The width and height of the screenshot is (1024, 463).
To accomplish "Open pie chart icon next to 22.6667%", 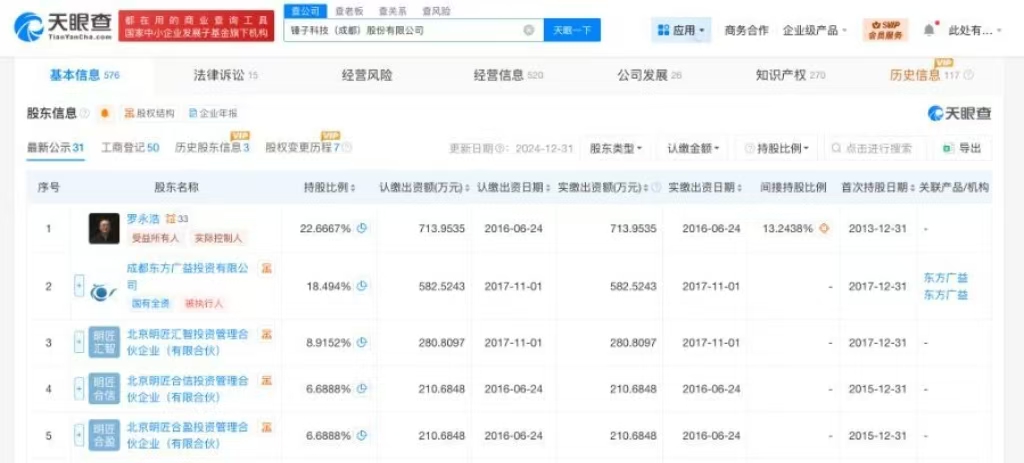I will tap(362, 228).
